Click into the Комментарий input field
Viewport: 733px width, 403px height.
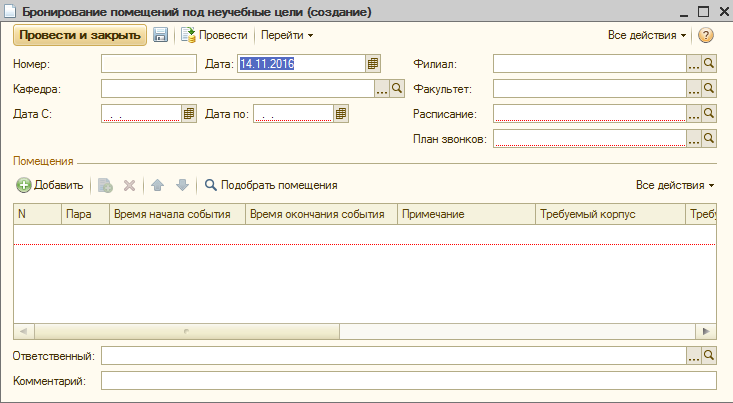tap(409, 381)
